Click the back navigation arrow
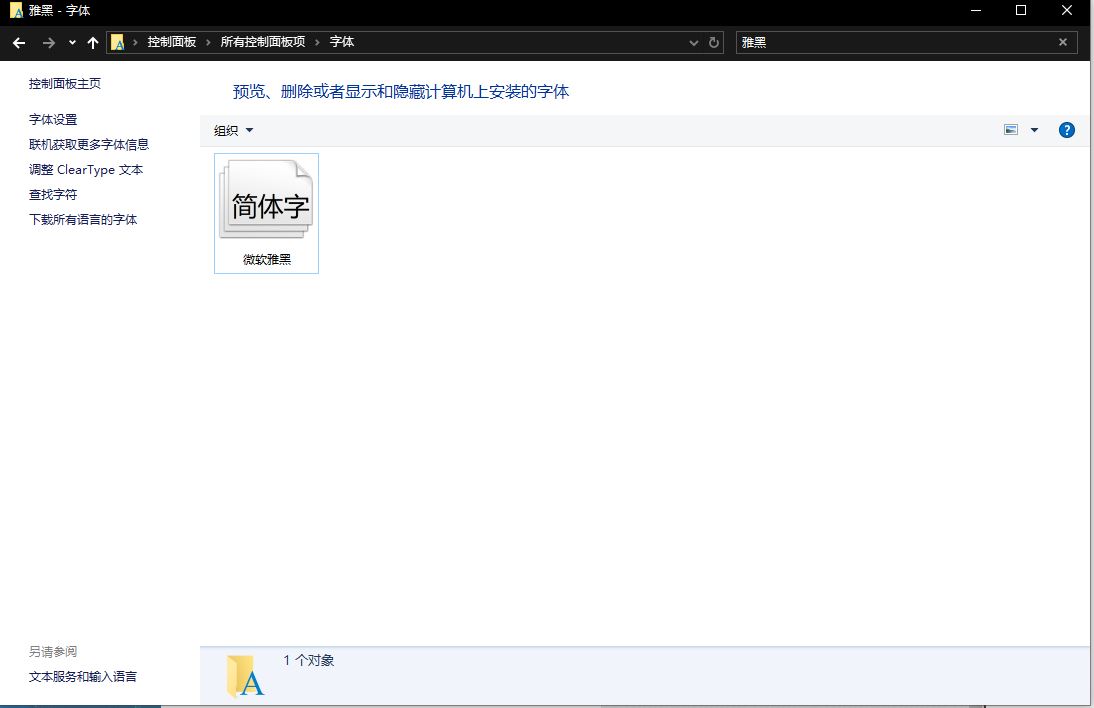 18,43
